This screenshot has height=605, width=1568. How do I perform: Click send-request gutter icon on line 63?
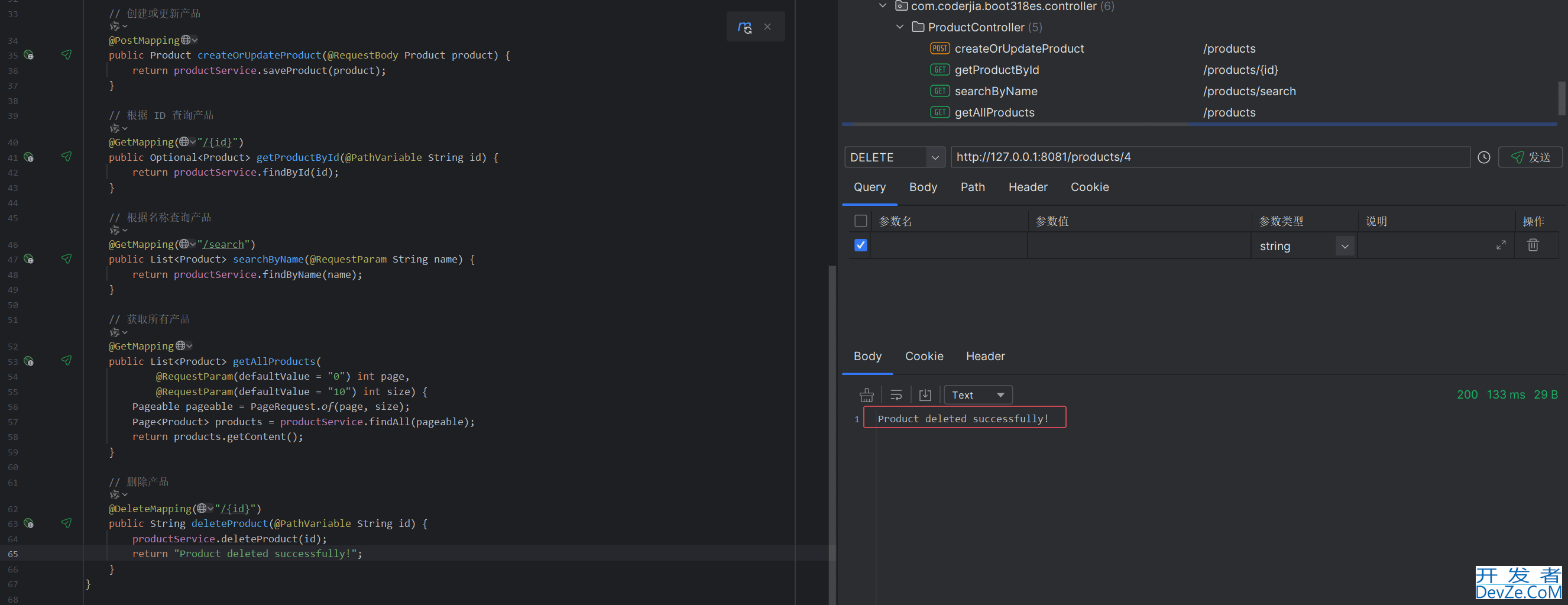[x=66, y=523]
